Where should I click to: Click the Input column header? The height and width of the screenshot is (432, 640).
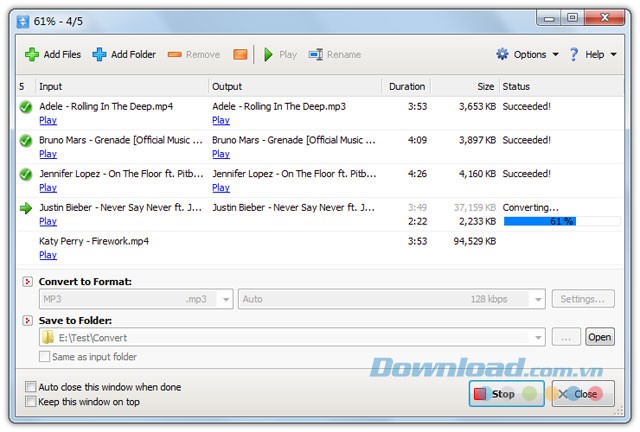[122, 87]
